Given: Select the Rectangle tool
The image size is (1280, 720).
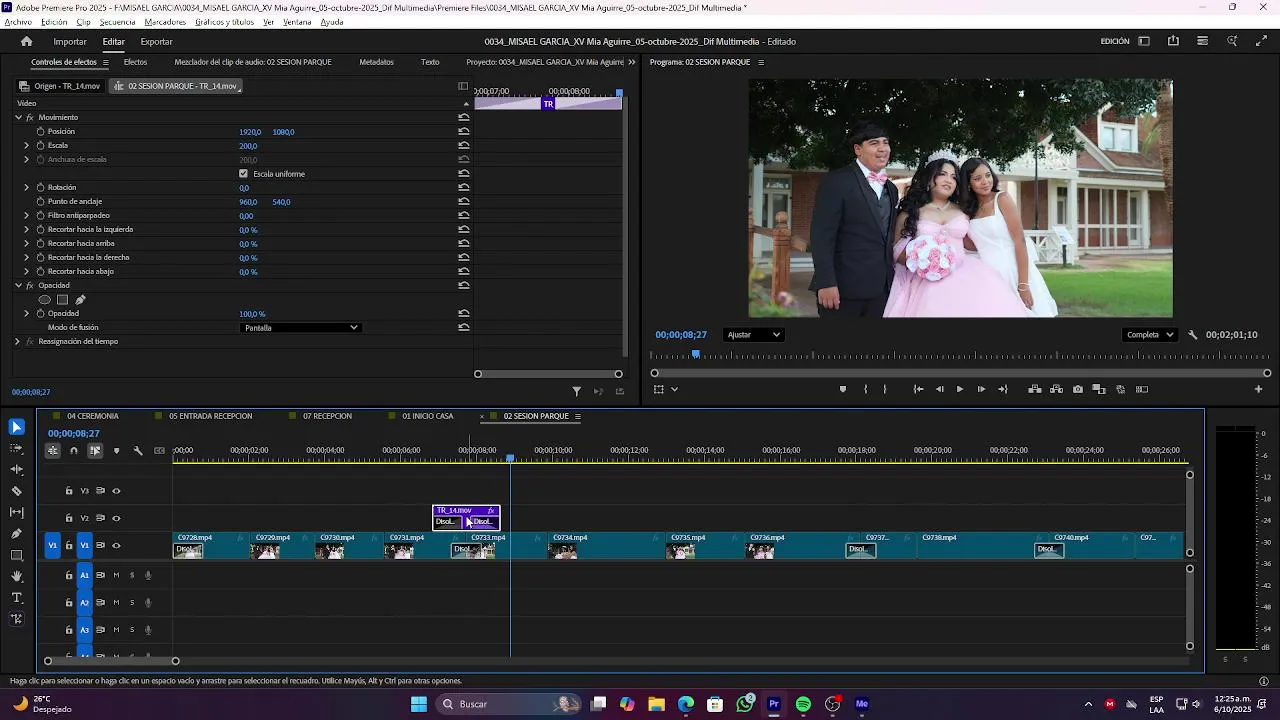Looking at the screenshot, I should [16, 555].
